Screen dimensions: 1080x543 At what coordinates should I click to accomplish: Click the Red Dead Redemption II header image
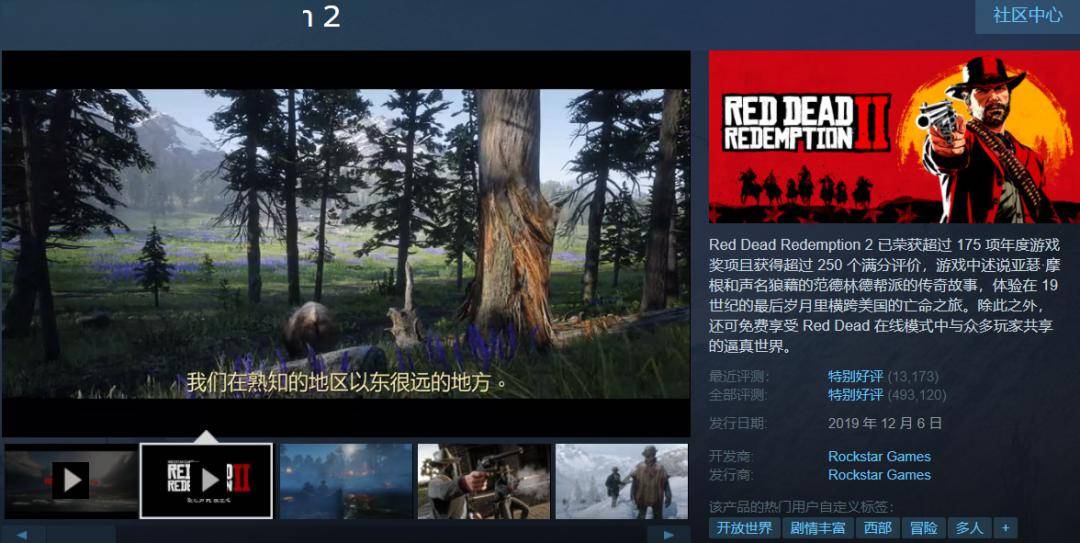[x=894, y=136]
